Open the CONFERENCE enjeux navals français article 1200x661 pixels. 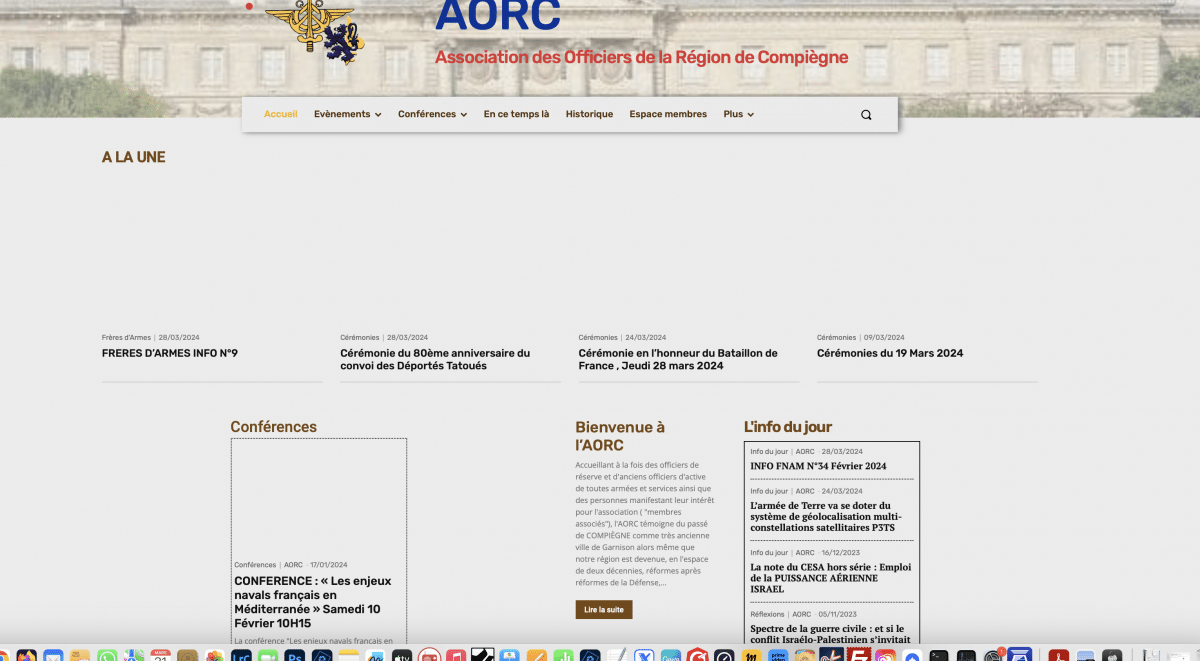click(313, 602)
